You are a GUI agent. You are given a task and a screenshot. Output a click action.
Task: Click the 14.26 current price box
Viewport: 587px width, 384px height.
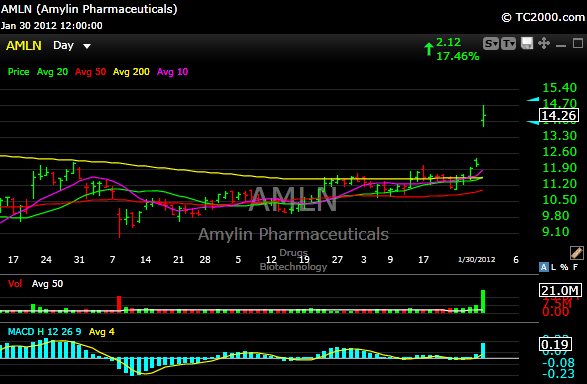(x=559, y=115)
